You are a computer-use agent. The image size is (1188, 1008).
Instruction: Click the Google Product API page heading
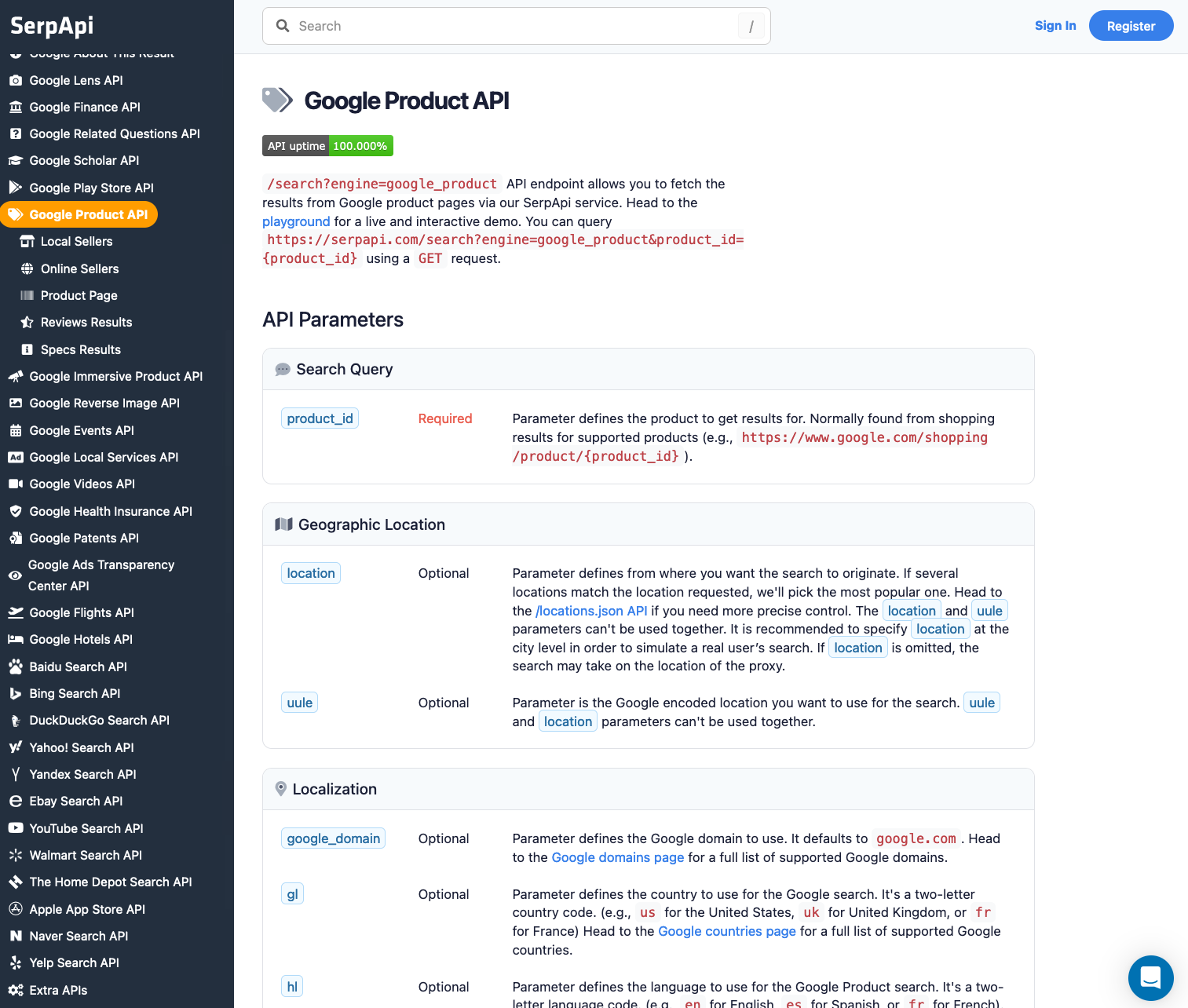click(x=407, y=100)
